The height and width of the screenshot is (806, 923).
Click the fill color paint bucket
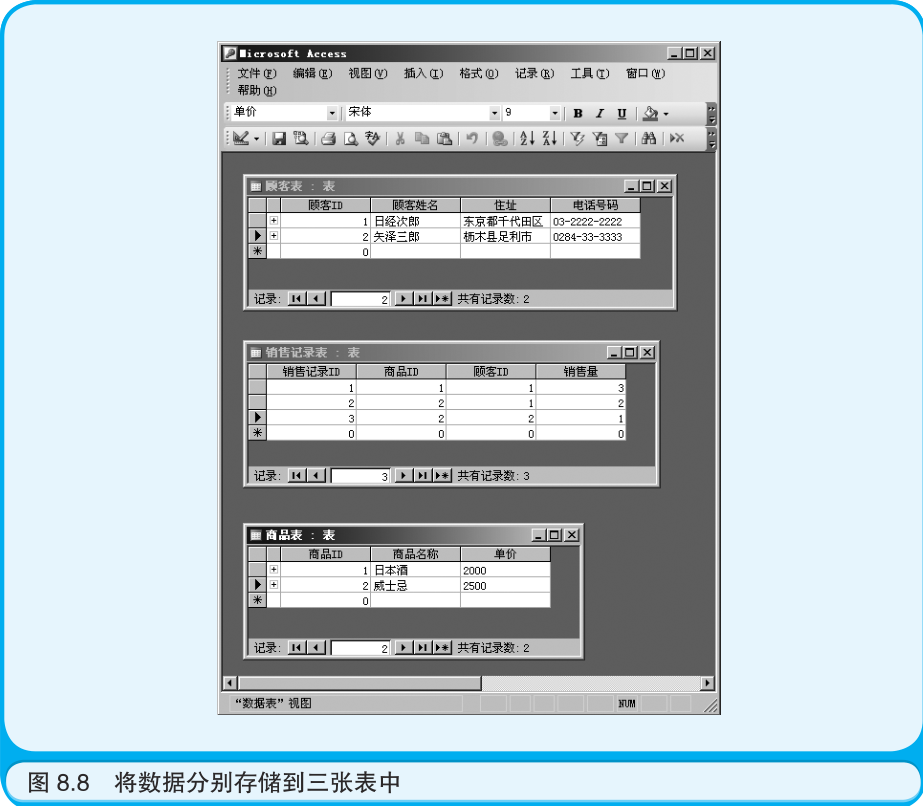click(x=650, y=114)
